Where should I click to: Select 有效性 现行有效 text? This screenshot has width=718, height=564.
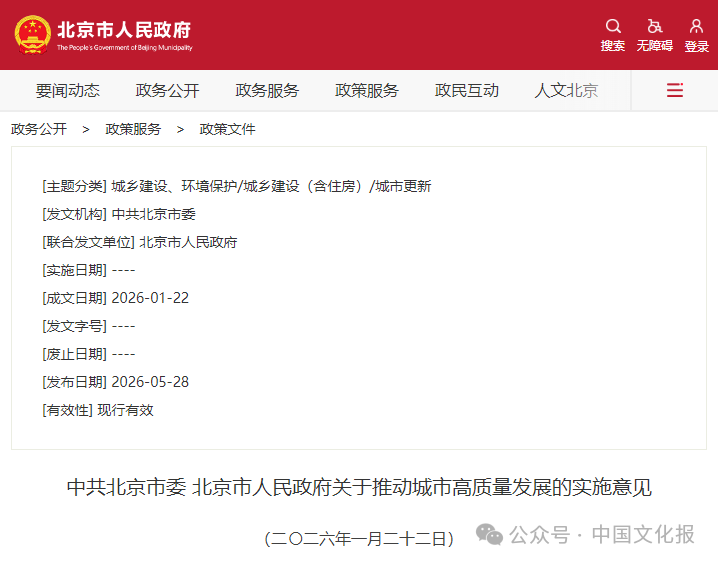point(98,410)
